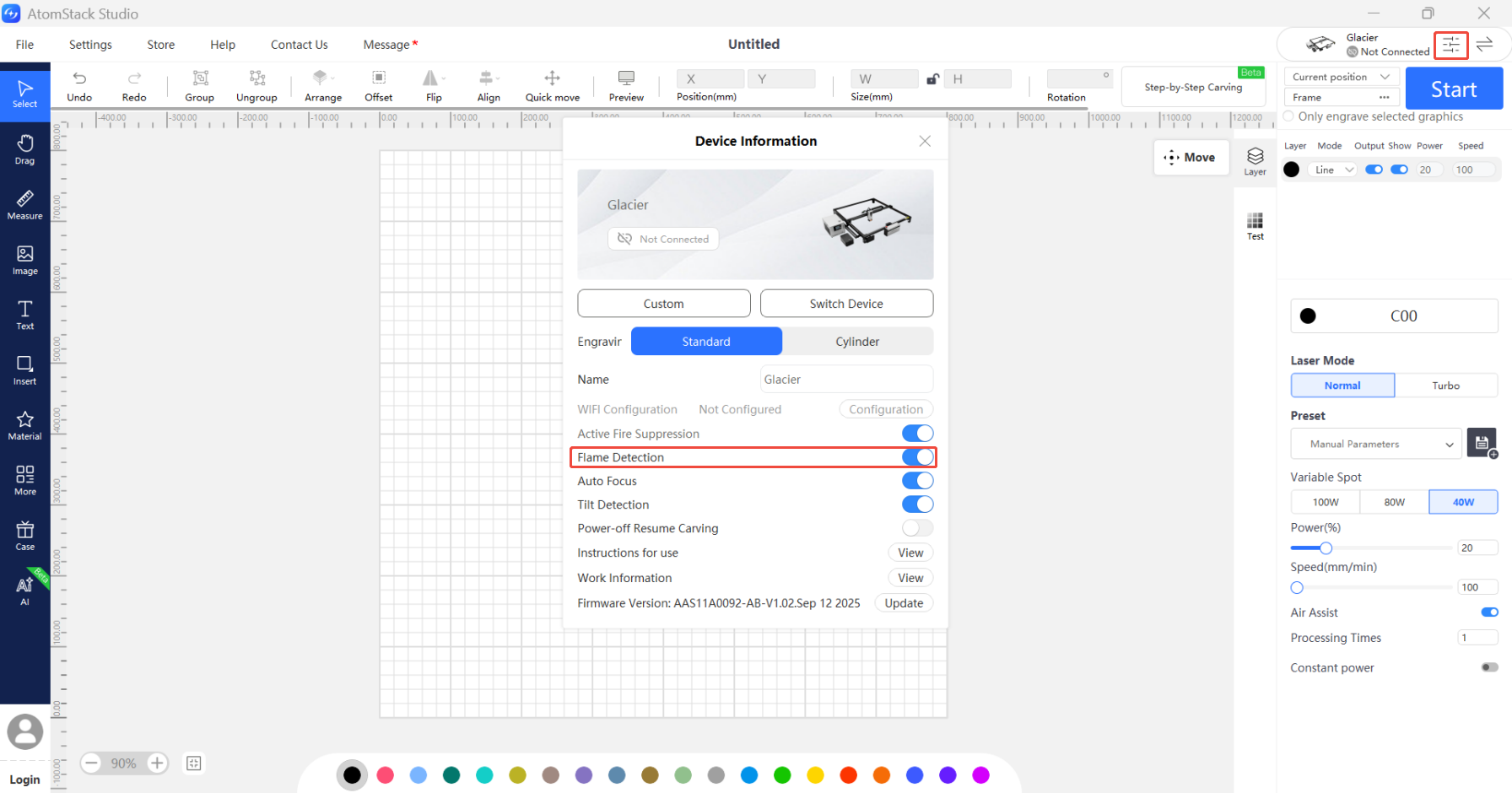Open device settings sliders icon
Screen dimensions: 1512x793
coord(1451,45)
